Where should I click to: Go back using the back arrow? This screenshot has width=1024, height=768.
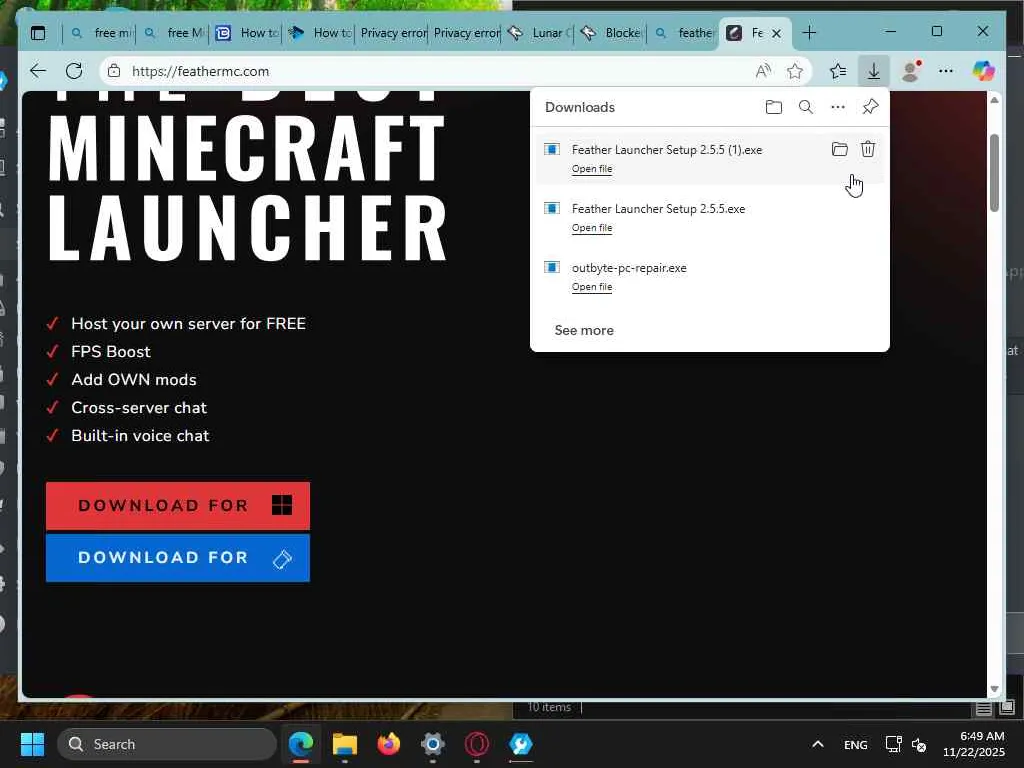click(x=38, y=71)
